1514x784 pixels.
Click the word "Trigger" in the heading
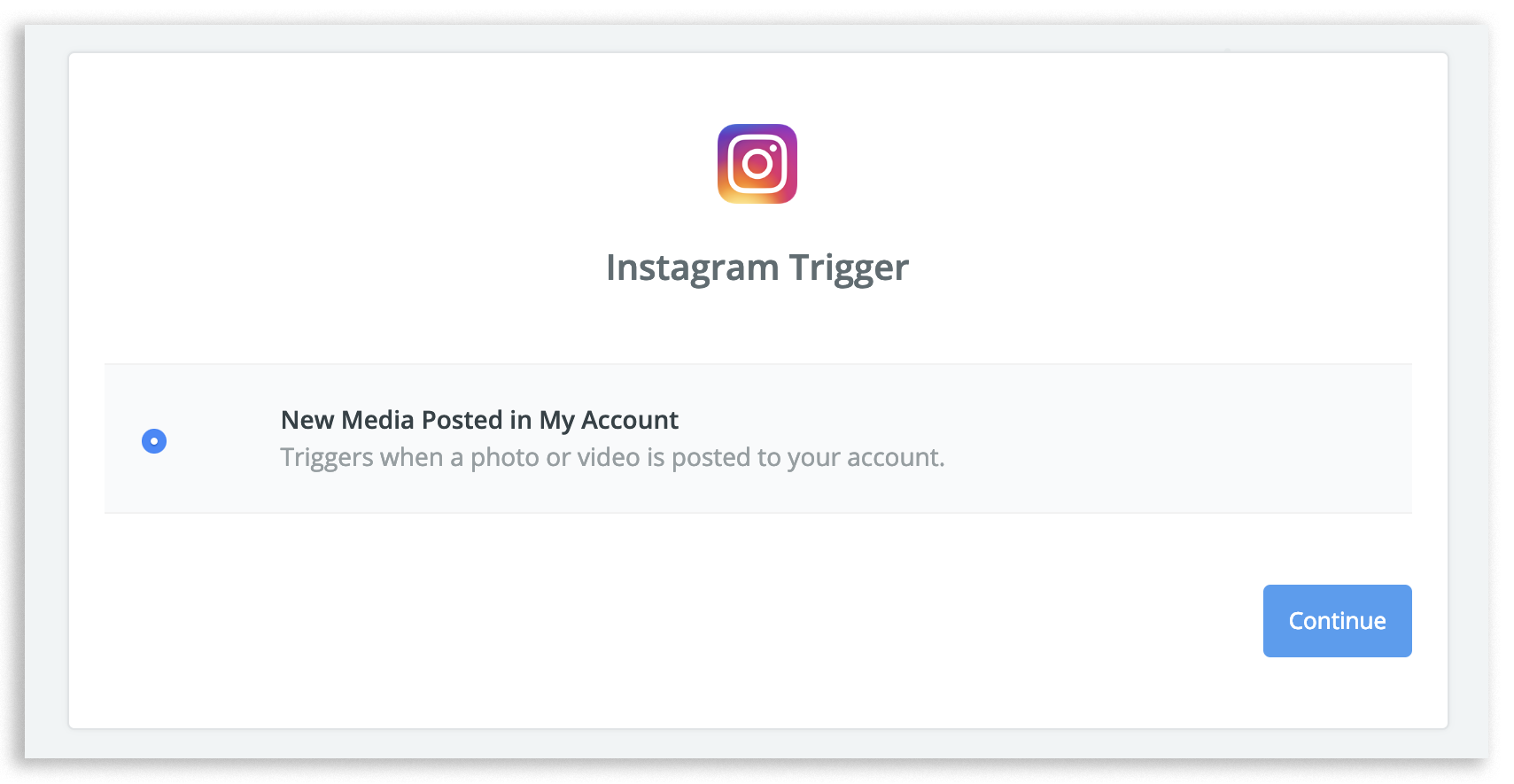pos(849,268)
